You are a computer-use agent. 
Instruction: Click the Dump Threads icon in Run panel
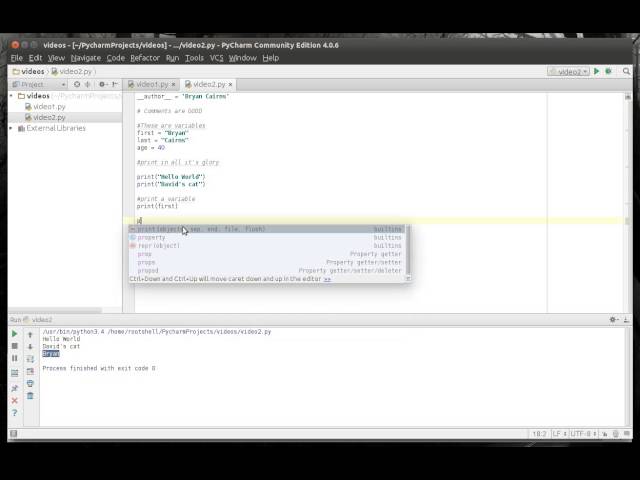tap(15, 373)
